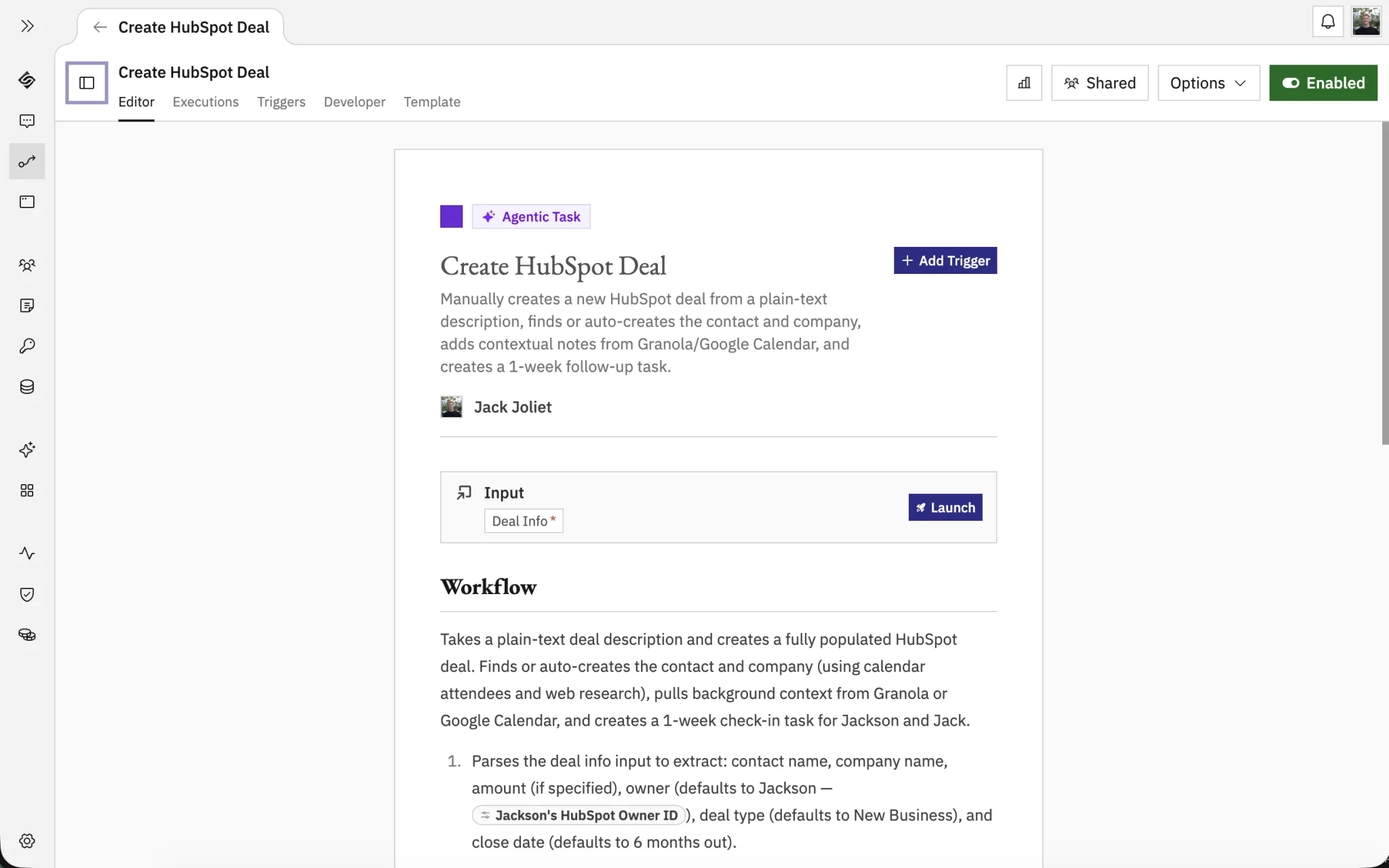
Task: Go back using the left arrow
Action: pyautogui.click(x=100, y=27)
